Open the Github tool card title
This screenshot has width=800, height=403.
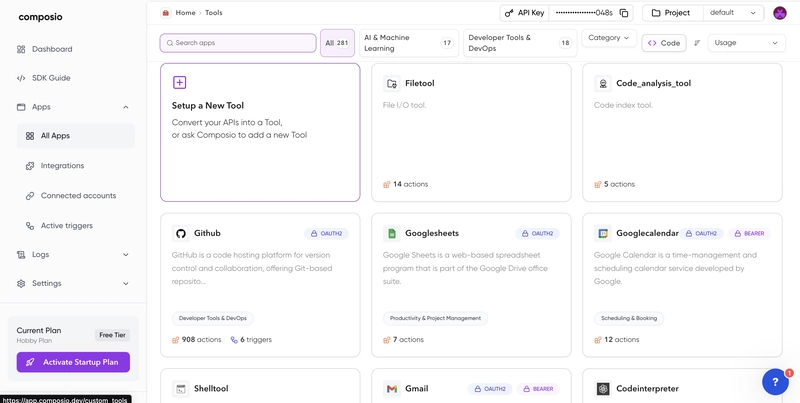tap(207, 233)
